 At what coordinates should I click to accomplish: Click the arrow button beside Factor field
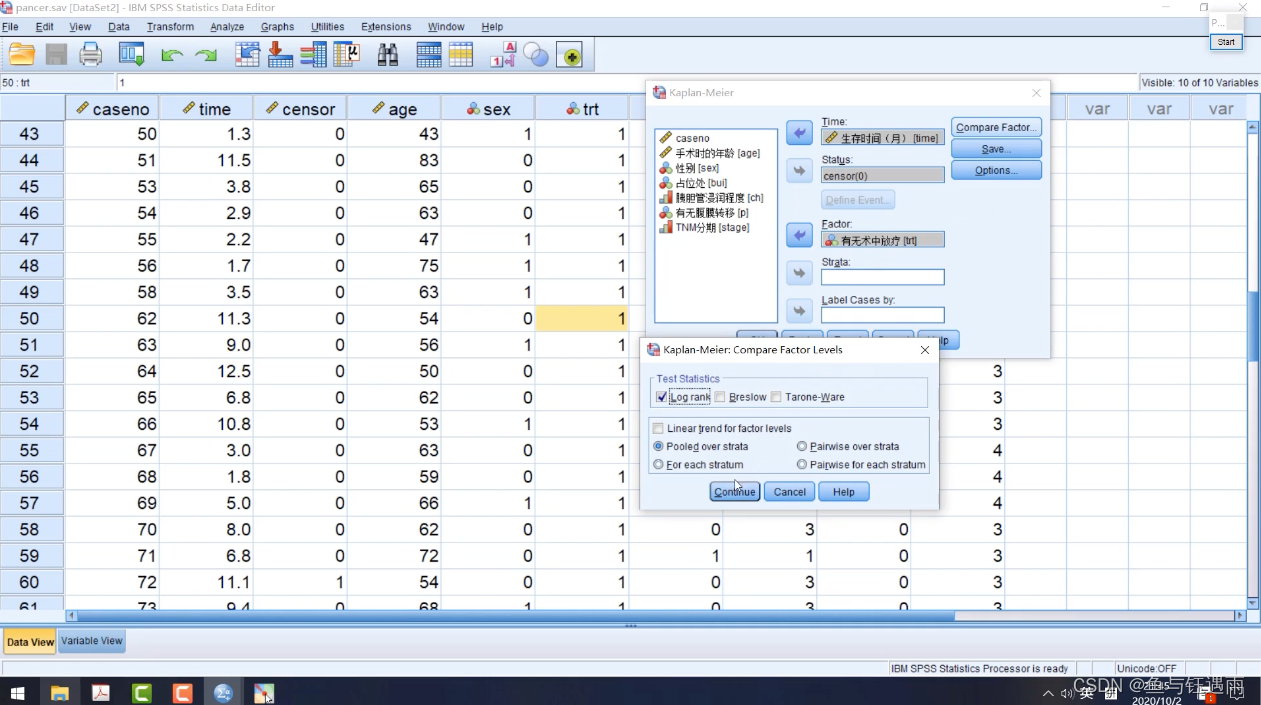799,235
